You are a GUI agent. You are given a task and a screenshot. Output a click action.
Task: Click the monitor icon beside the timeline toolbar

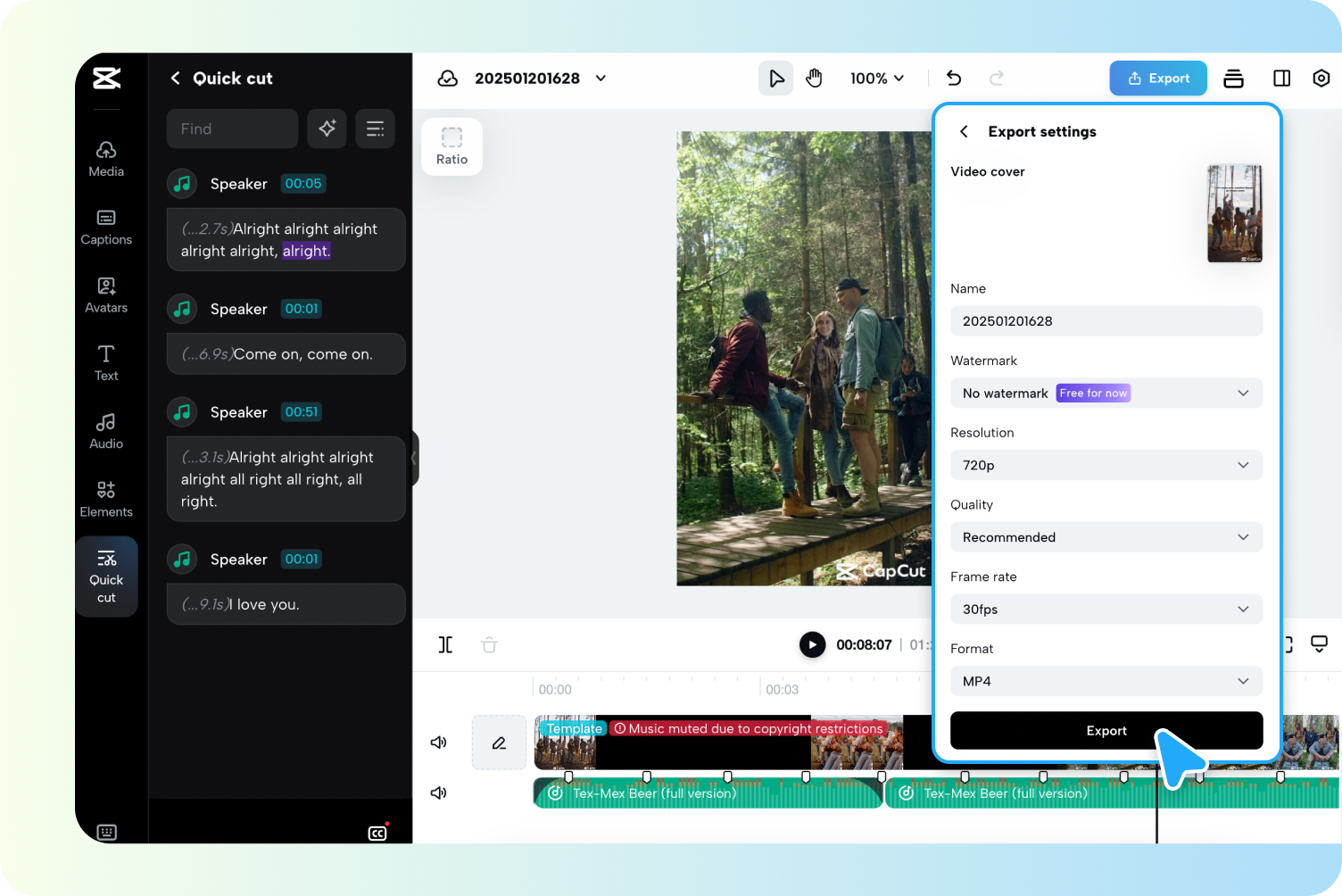click(x=1320, y=643)
